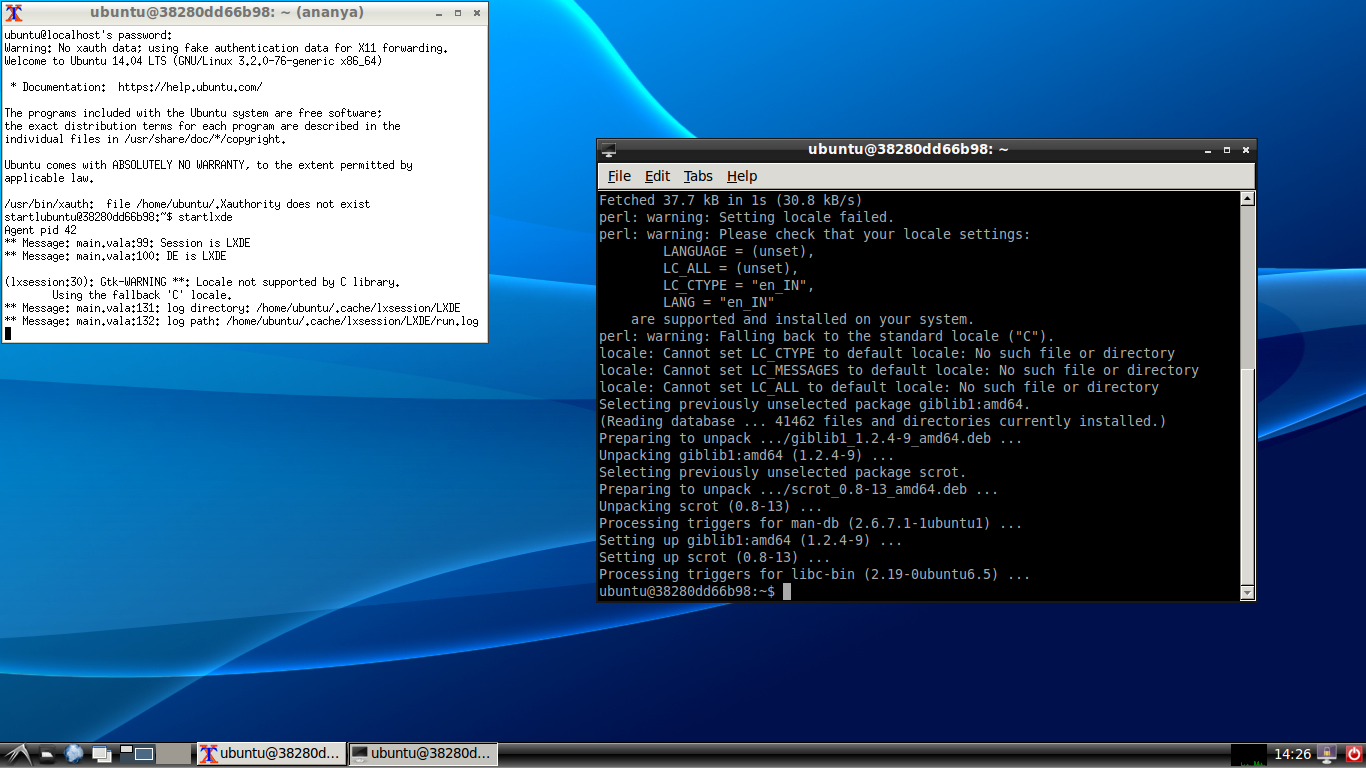Viewport: 1366px width, 768px height.
Task: Click the LXTerminal prompt line "ubuntu@38280dd66b98:~$"
Action: (x=687, y=592)
